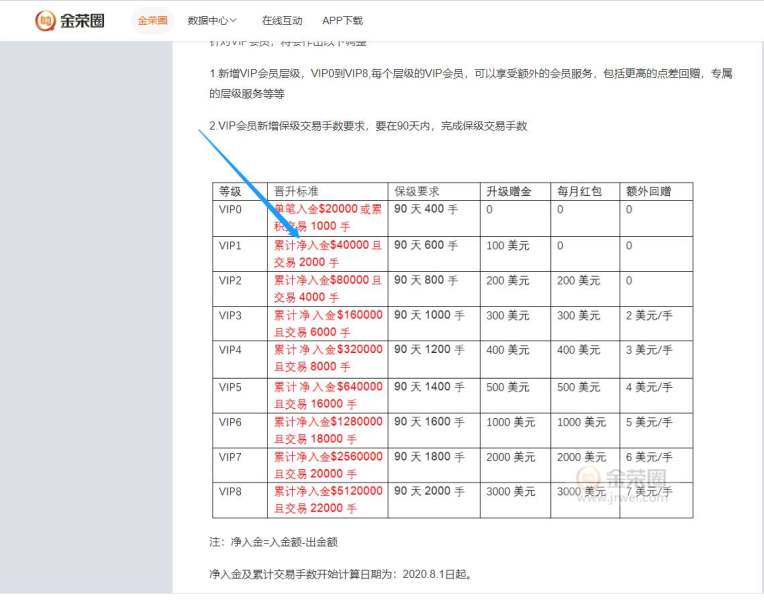Click the 5 美元/手 rebate cell
This screenshot has height=600, width=764.
click(656, 430)
